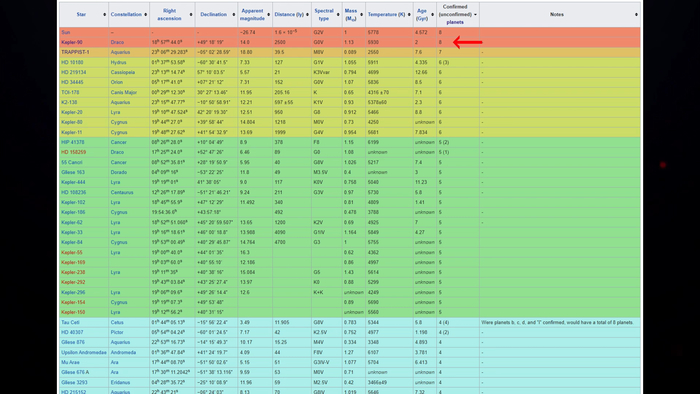The width and height of the screenshot is (700, 394).
Task: Open the Spectral type header link
Action: [324, 15]
